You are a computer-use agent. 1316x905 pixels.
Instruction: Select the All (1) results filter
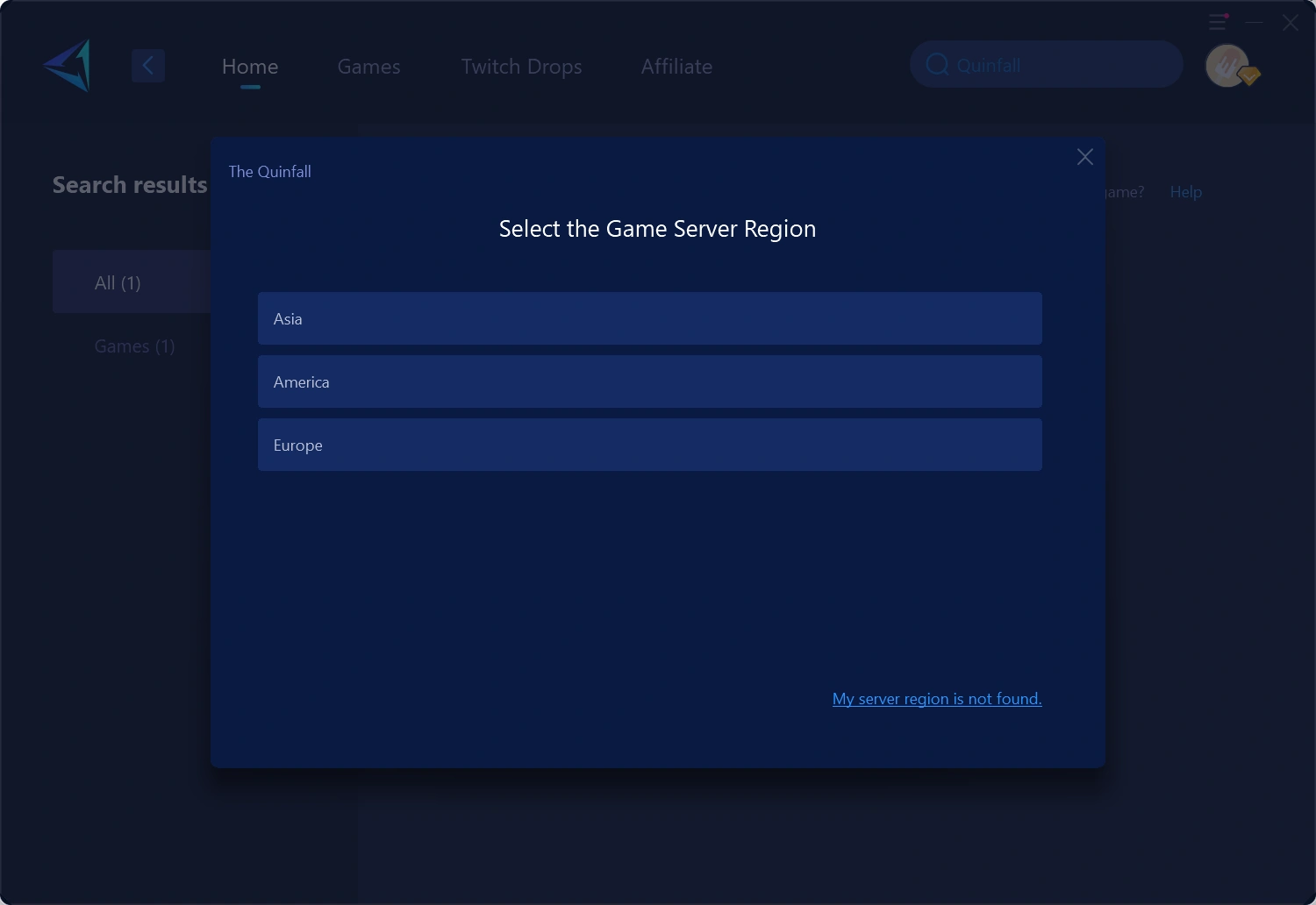point(118,282)
